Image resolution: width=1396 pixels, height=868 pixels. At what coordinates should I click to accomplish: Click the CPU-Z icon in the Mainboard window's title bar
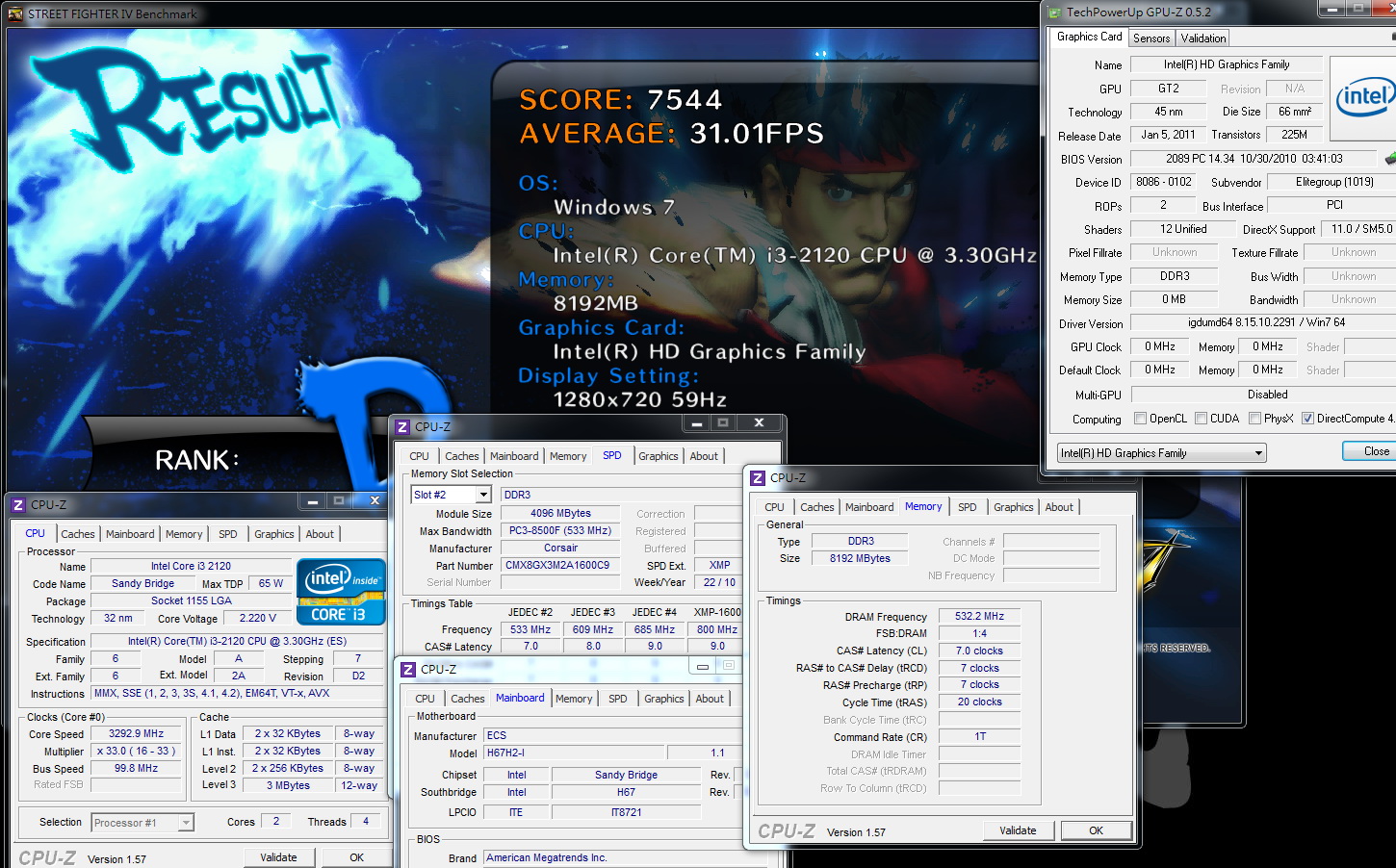408,669
